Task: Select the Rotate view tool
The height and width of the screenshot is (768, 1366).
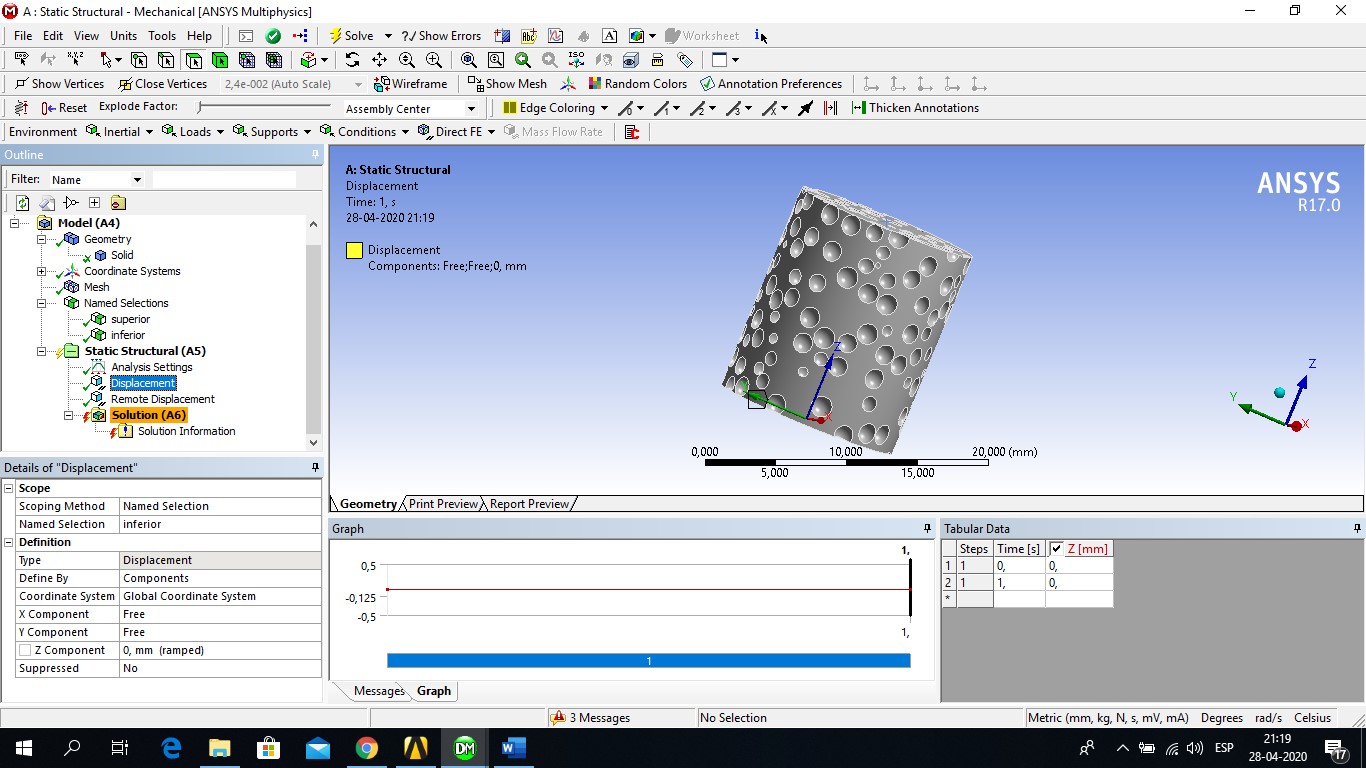Action: coord(352,60)
